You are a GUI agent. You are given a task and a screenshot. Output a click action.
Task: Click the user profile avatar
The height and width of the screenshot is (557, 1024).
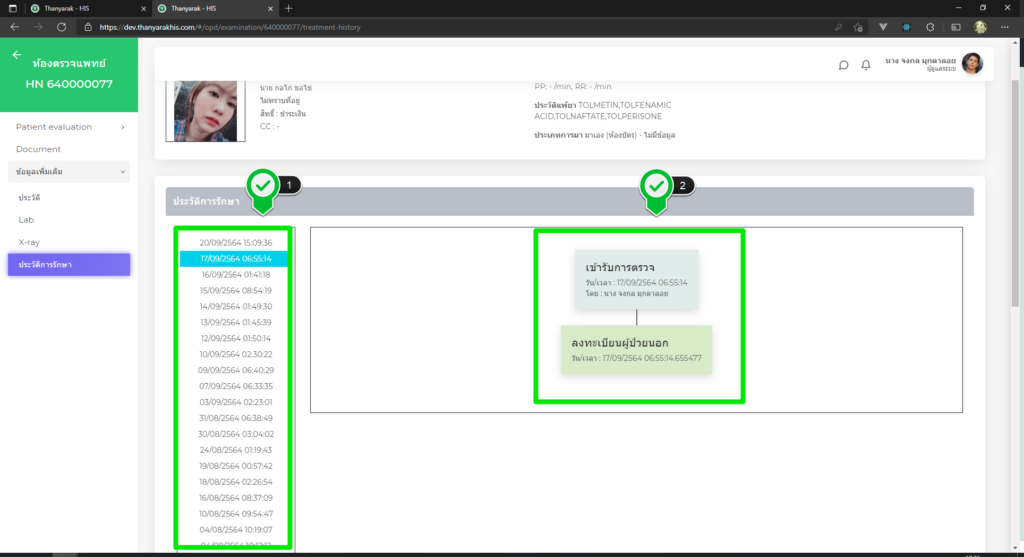point(972,64)
